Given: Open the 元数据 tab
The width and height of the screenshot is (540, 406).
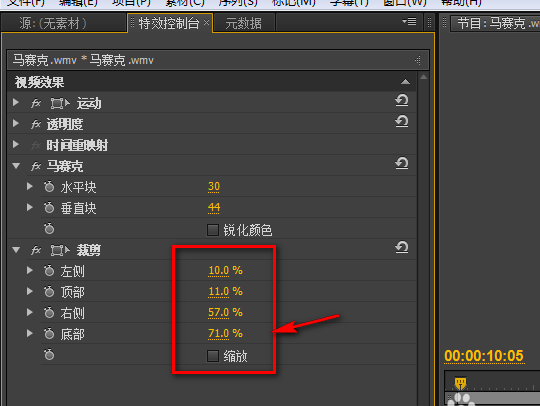Looking at the screenshot, I should 243,23.
